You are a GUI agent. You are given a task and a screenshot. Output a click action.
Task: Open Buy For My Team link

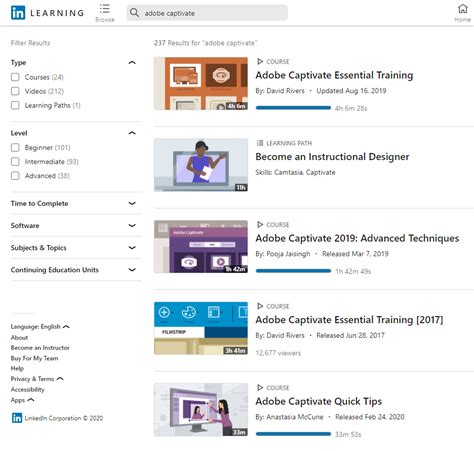(x=34, y=358)
